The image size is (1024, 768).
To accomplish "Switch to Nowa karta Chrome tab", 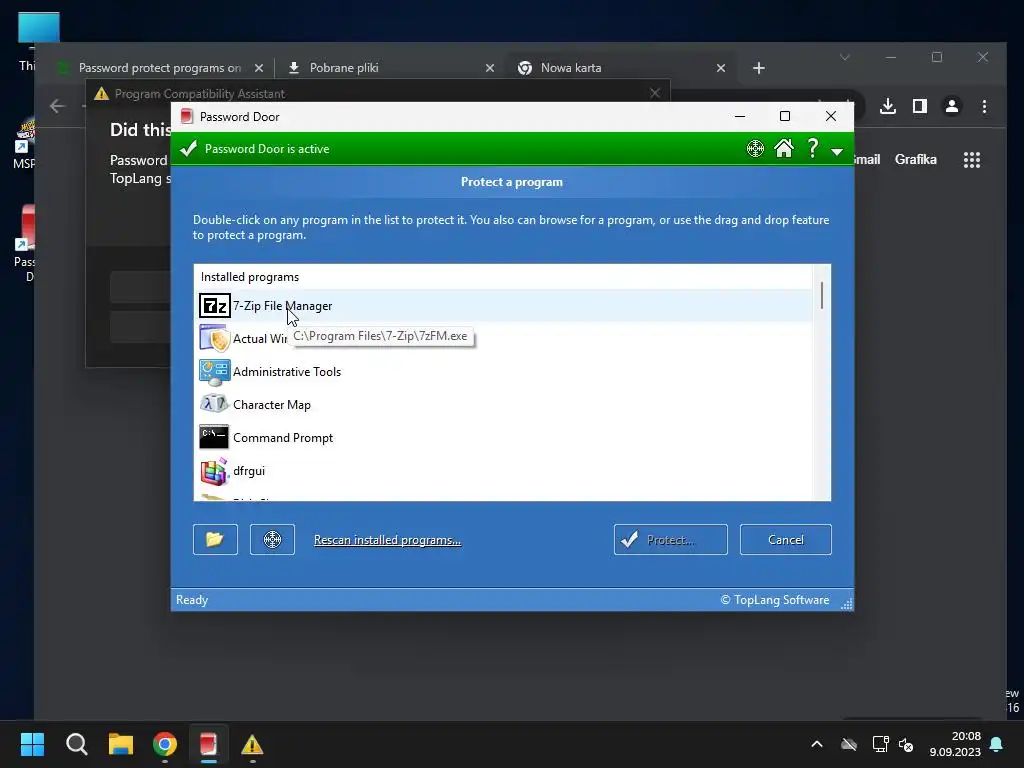I will [620, 68].
